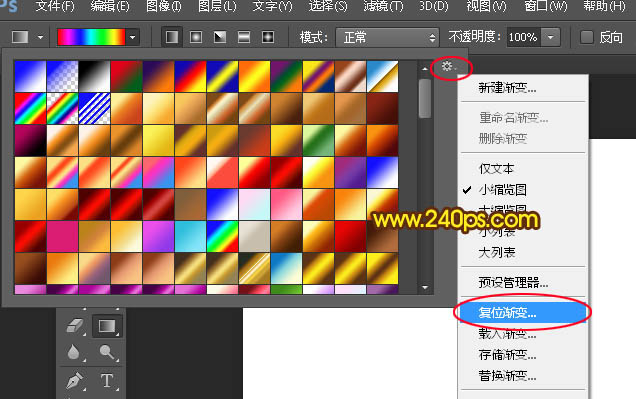Open the 不透明度 opacity slider arrow
Viewport: 636px width, 399px height.
[x=551, y=37]
